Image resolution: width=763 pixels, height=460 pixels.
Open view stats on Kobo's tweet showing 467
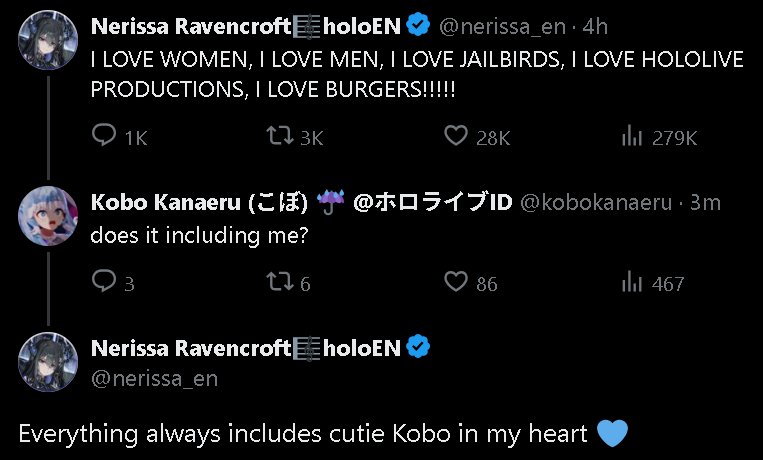pos(632,282)
